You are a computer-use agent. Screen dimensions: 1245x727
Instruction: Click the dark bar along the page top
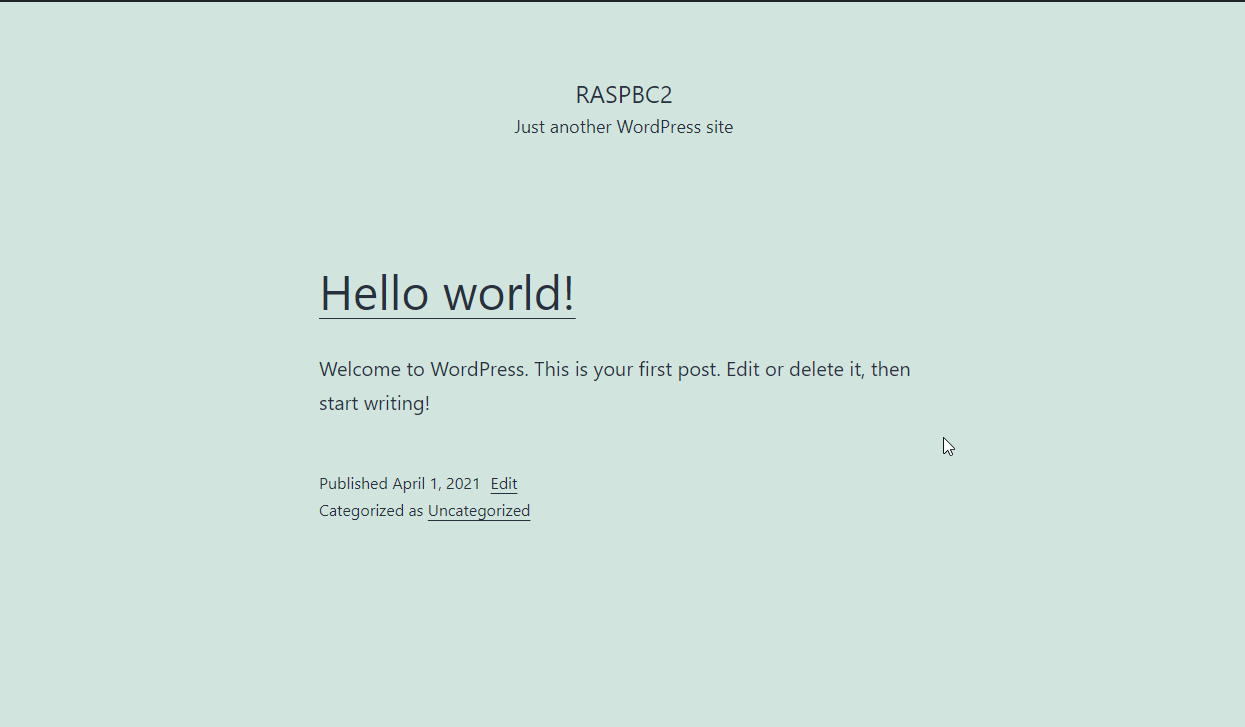(x=622, y=1)
